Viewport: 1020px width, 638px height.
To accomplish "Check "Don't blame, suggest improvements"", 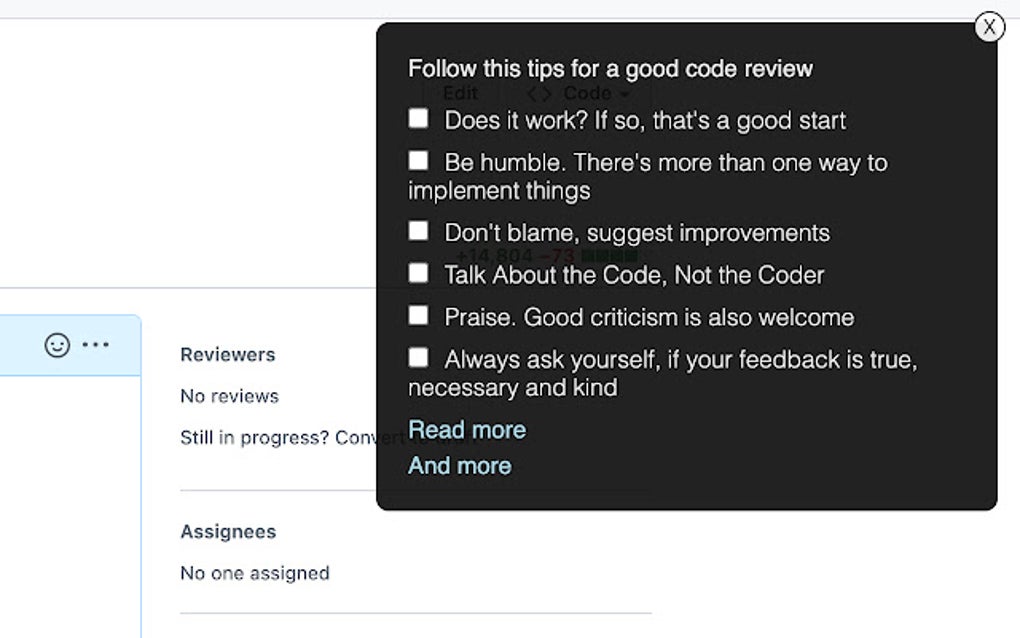I will click(x=418, y=230).
